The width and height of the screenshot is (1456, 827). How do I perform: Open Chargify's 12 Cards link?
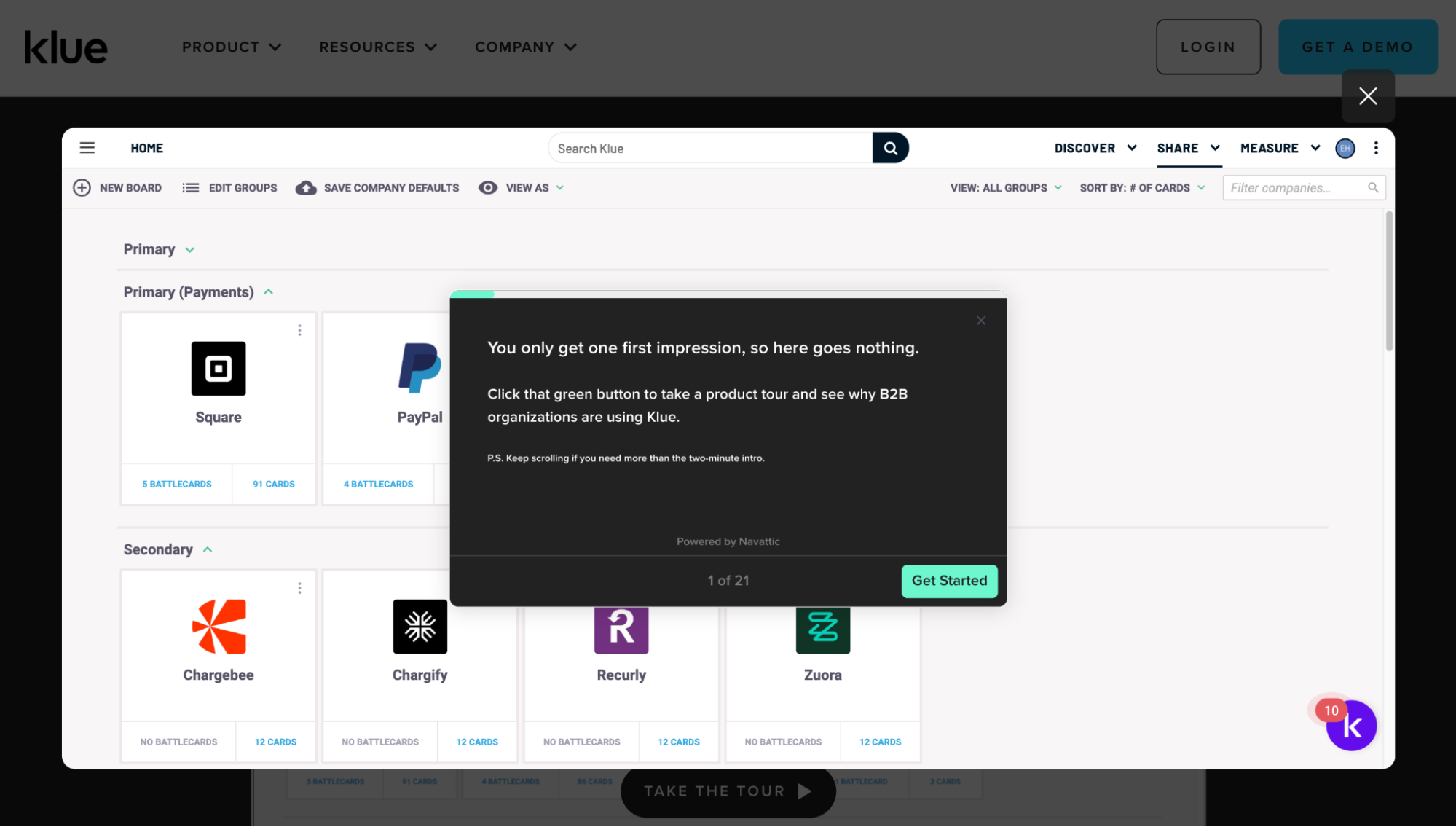click(477, 742)
